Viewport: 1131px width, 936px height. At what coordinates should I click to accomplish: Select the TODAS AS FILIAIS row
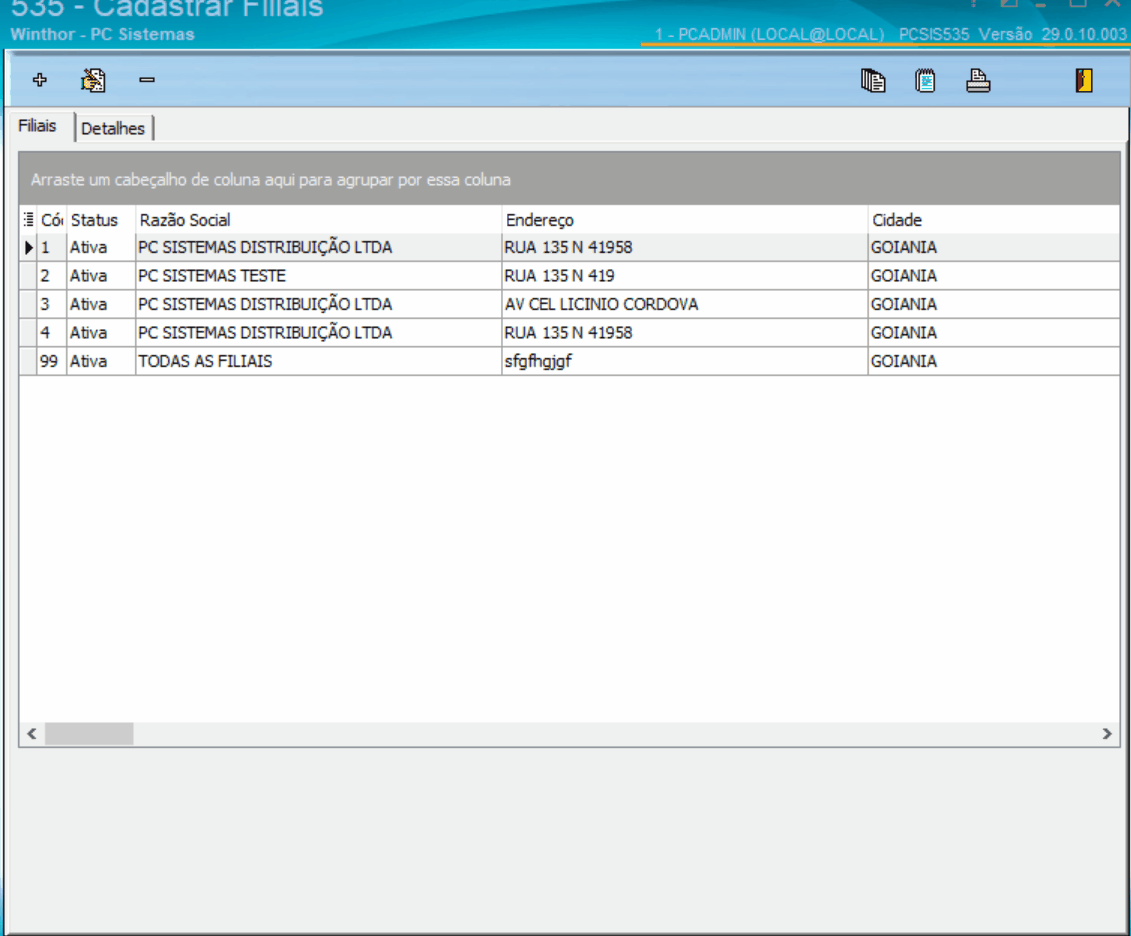[570, 361]
